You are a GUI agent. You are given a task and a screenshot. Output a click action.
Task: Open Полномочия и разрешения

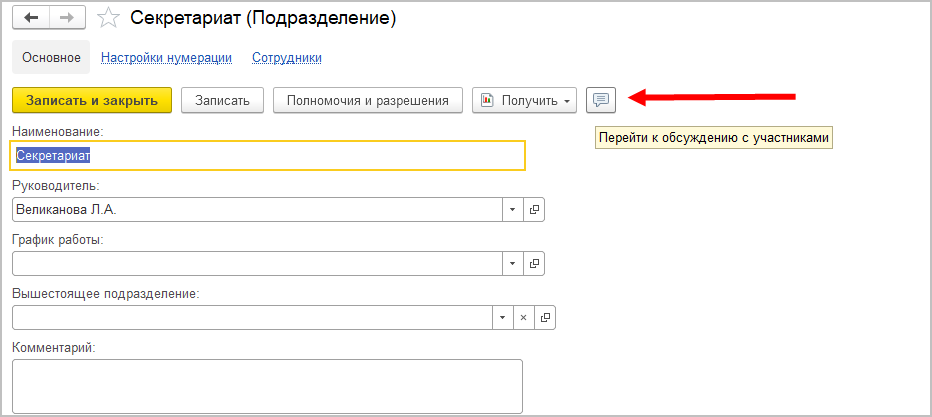[368, 100]
